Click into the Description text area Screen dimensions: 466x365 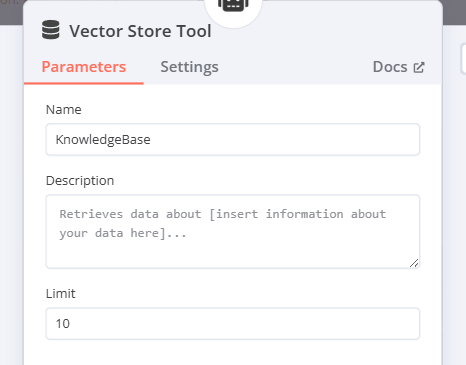pos(233,231)
